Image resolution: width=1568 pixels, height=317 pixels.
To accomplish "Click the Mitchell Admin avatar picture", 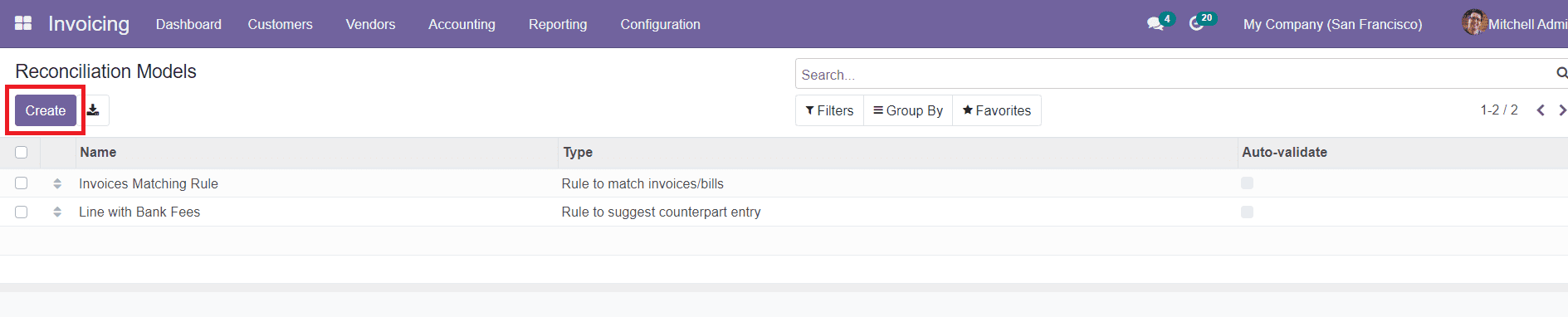I will [x=1474, y=22].
